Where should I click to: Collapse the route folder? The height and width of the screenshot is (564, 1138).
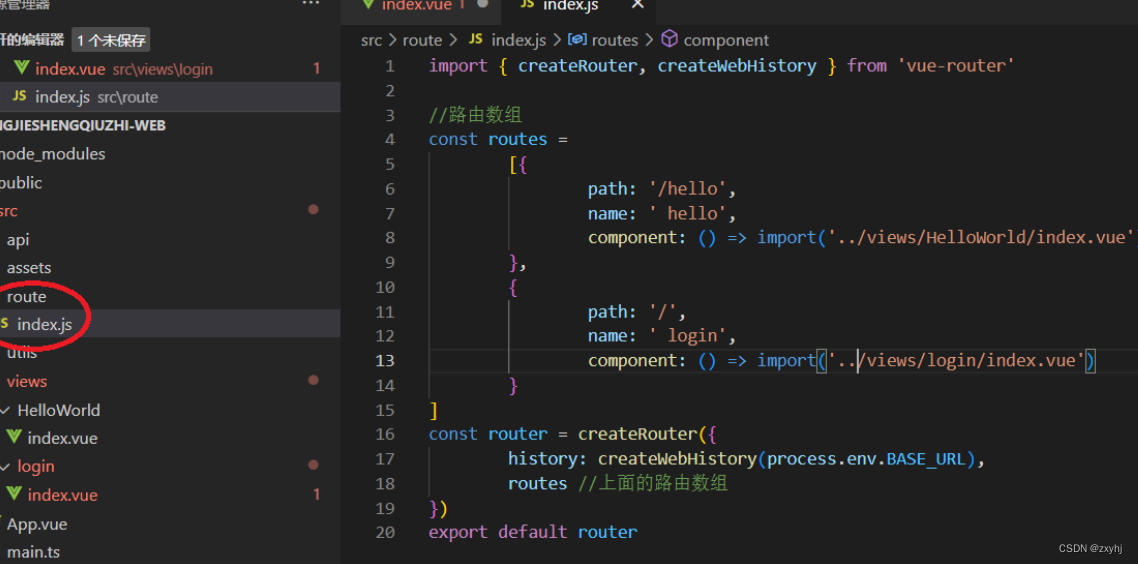point(26,297)
